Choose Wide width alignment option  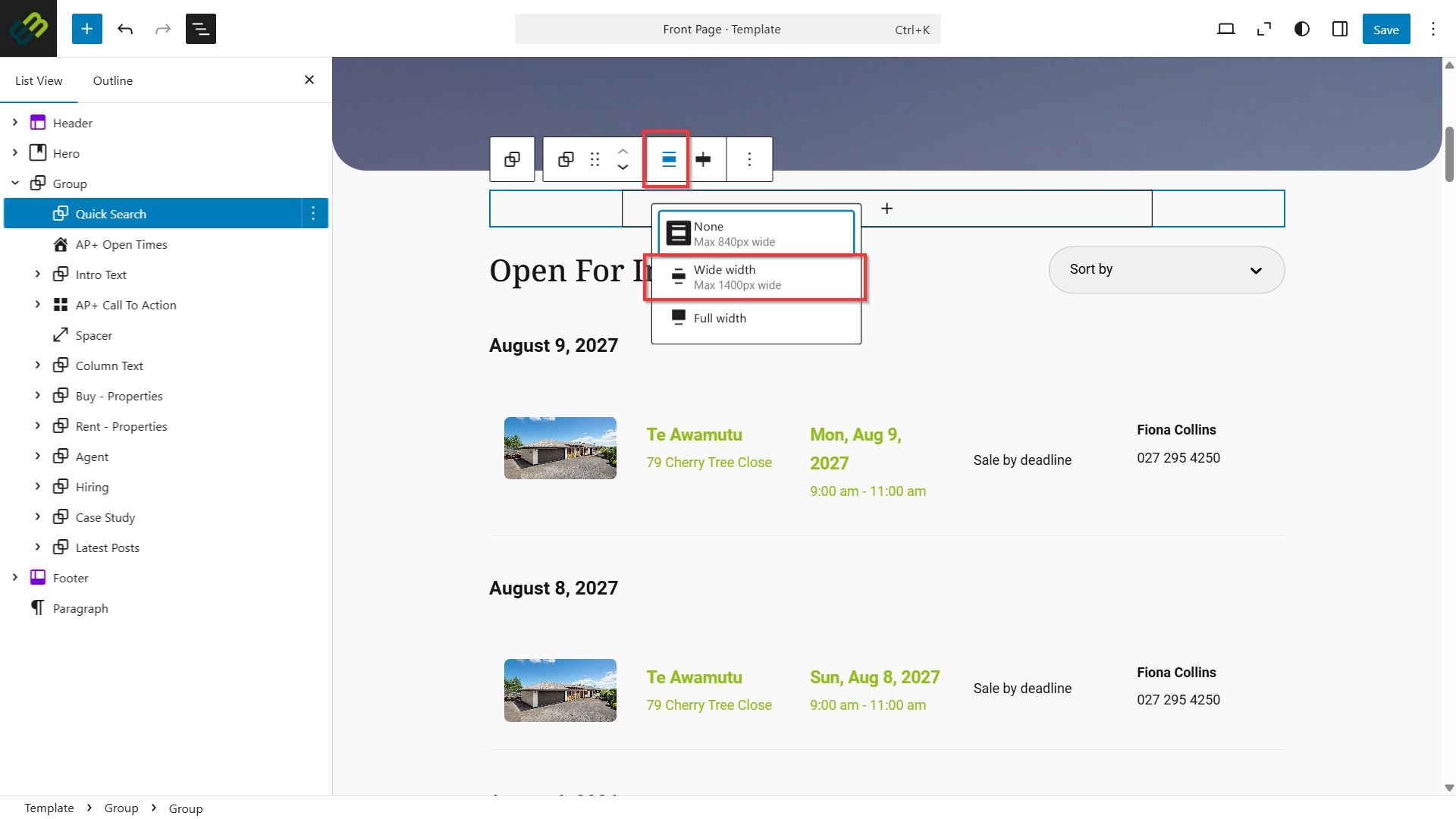756,278
